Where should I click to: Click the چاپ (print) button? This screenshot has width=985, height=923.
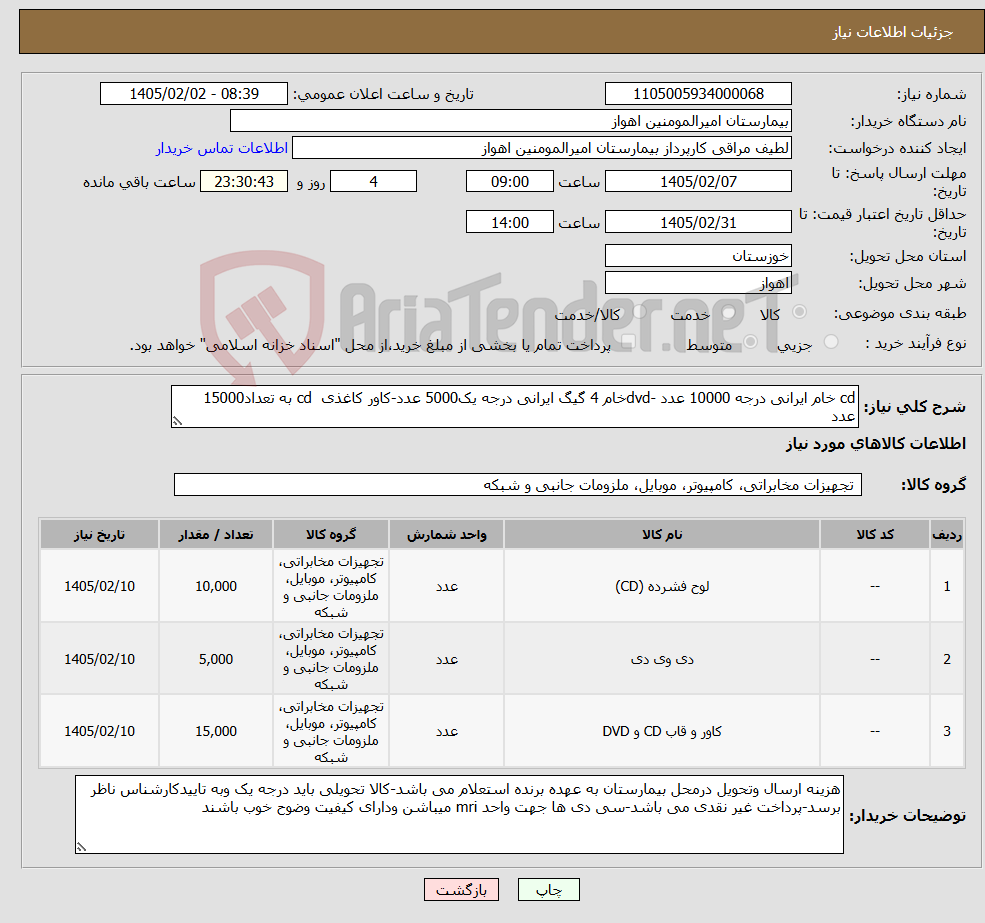tap(548, 890)
